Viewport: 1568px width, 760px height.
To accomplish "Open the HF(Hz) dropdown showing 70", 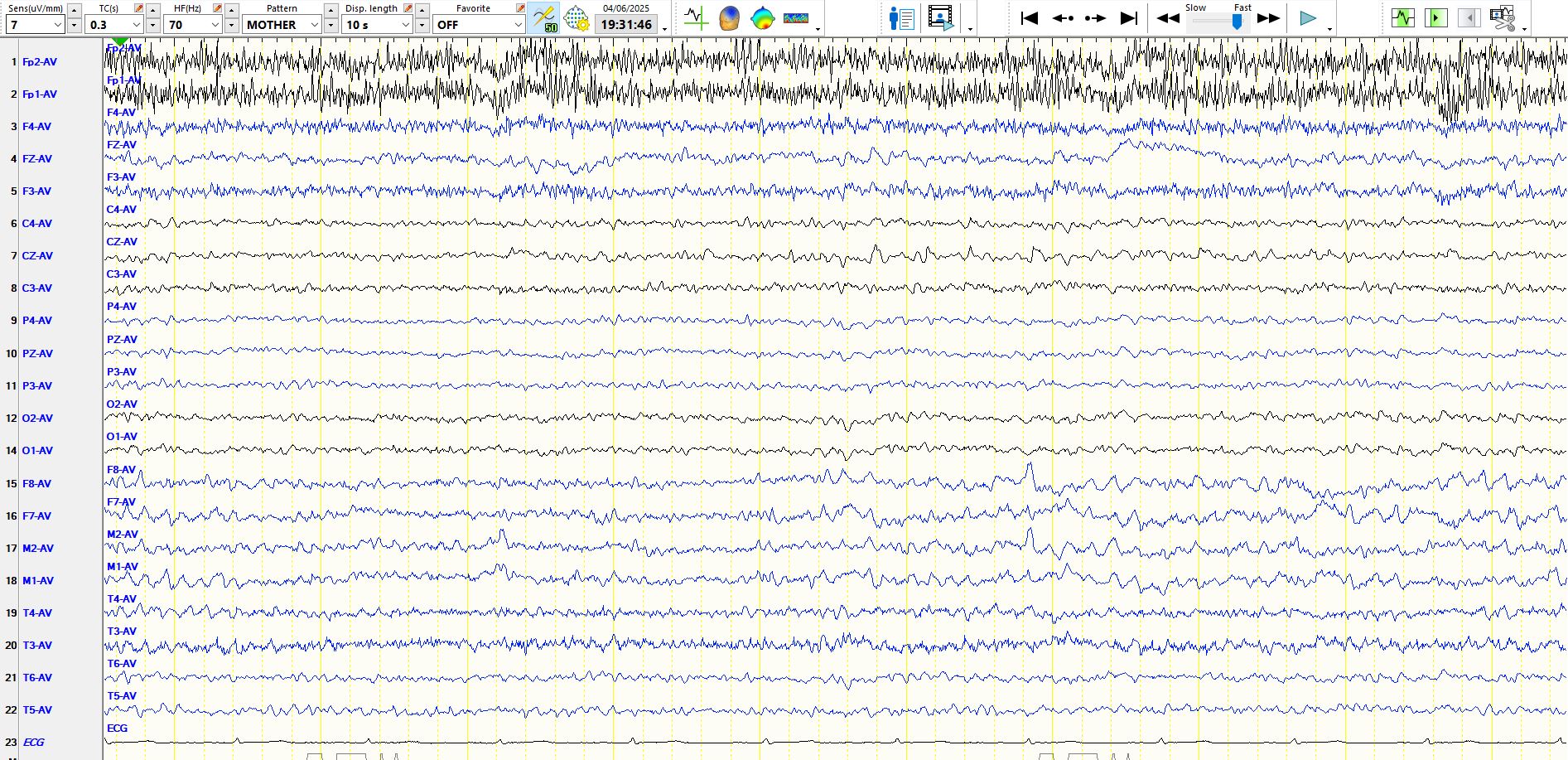I will [194, 25].
